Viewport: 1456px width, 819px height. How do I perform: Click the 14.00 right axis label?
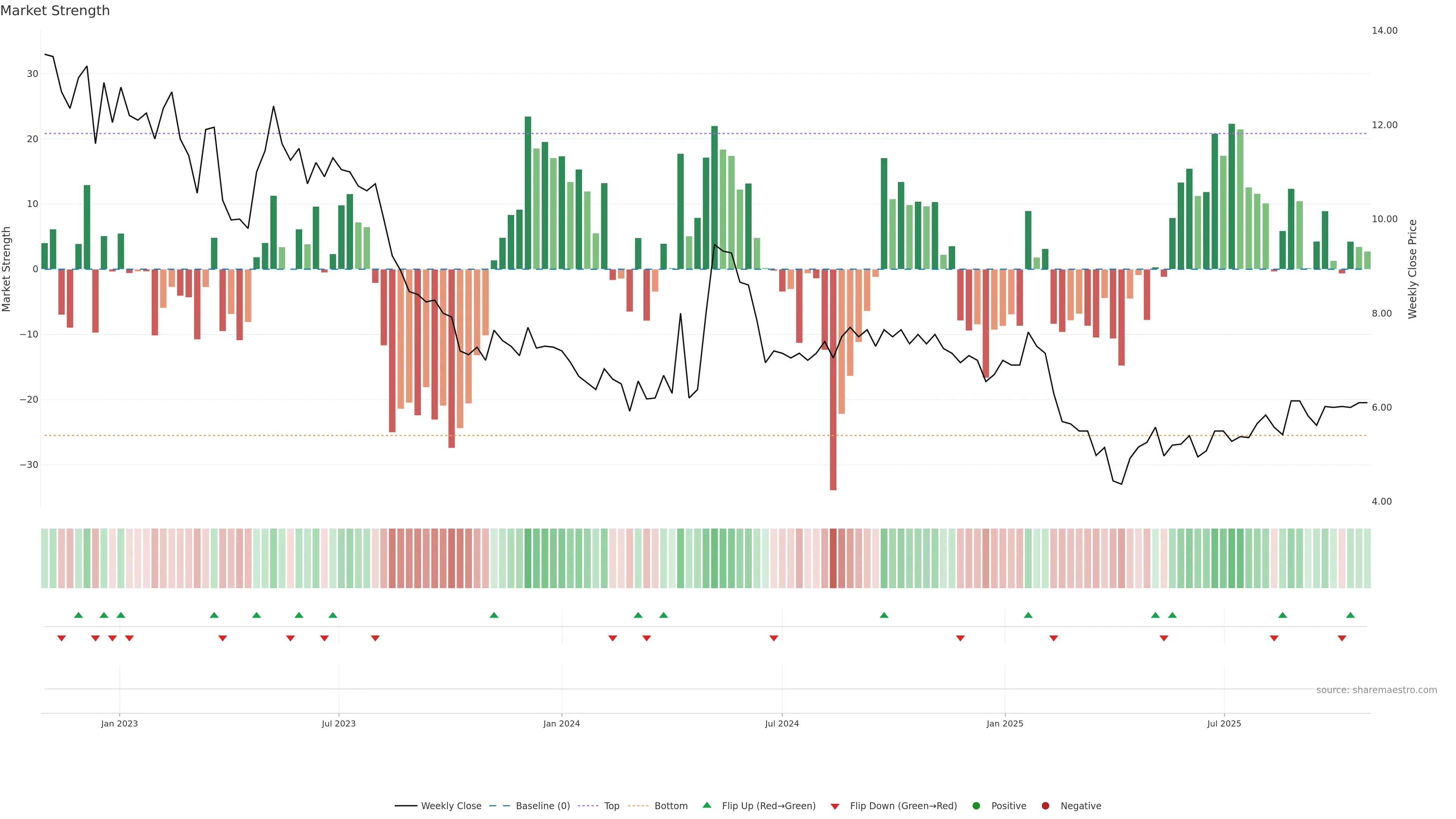coord(1384,30)
